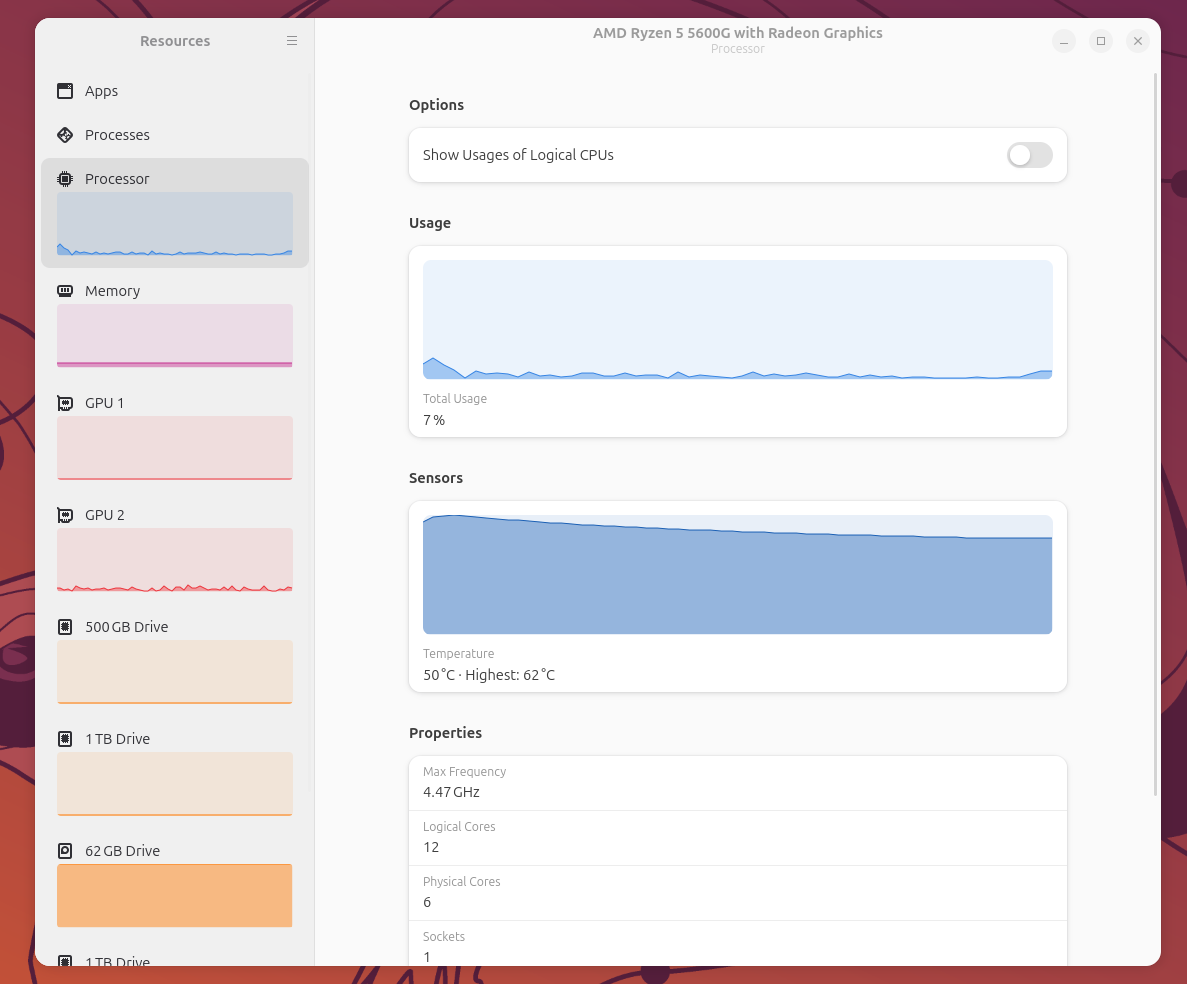Screen dimensions: 1187x984
Task: Click the Processes sidebar icon
Action: (65, 135)
